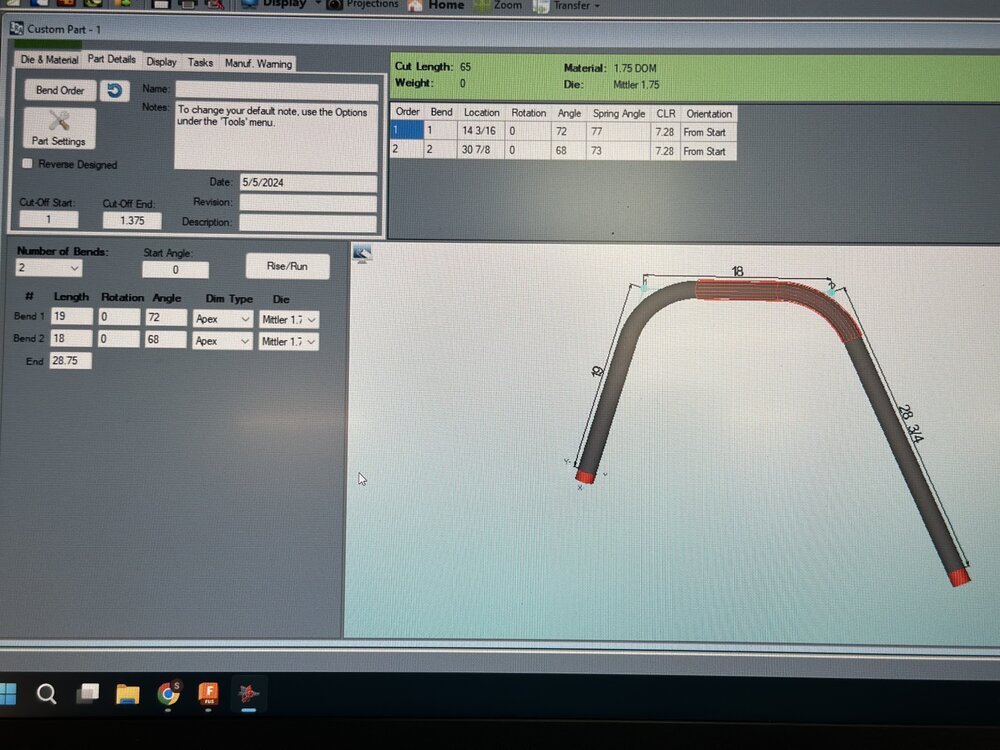Image resolution: width=1000 pixels, height=750 pixels.
Task: Open the taskbar Search icon
Action: click(x=47, y=693)
